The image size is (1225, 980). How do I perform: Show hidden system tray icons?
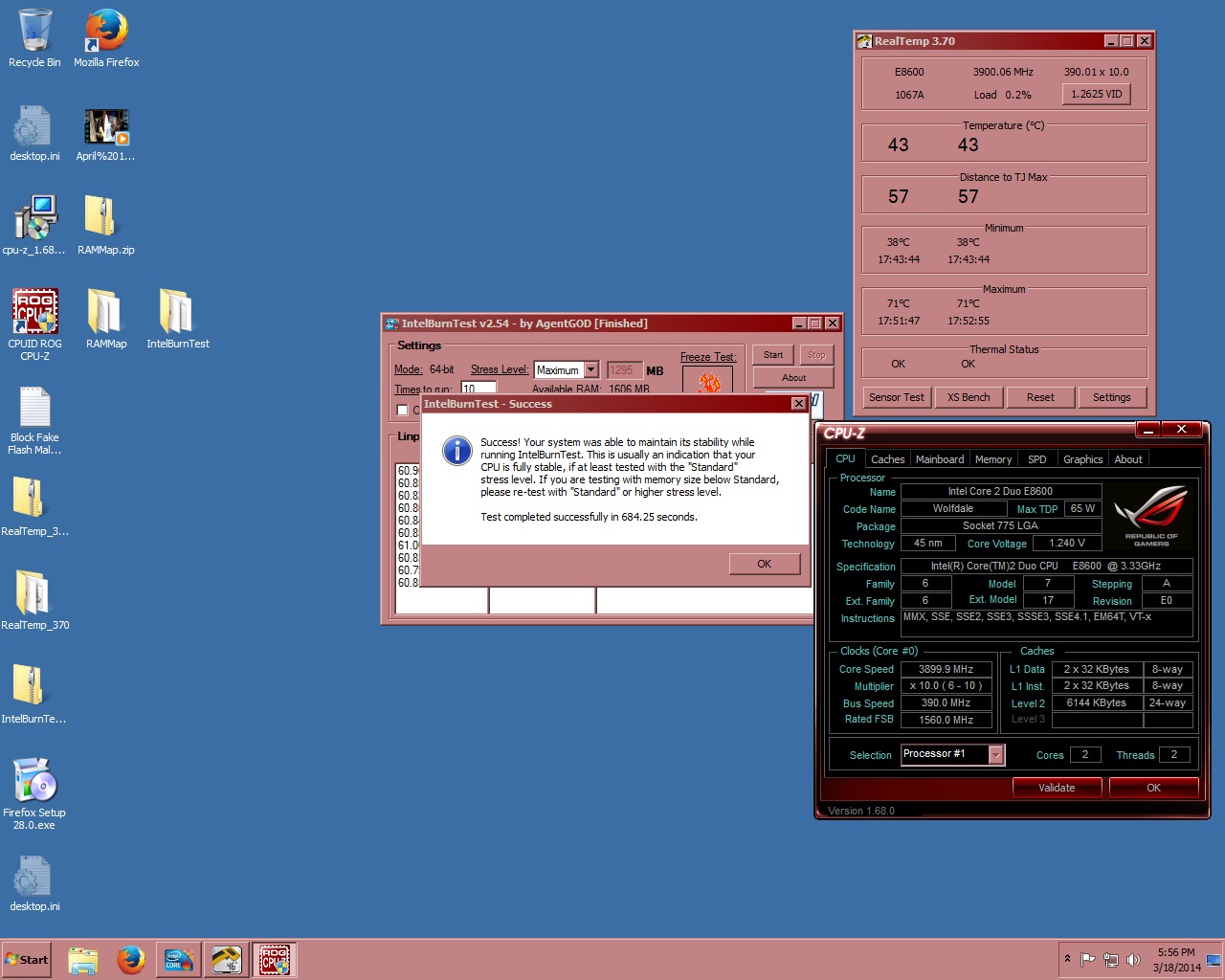(x=1067, y=959)
